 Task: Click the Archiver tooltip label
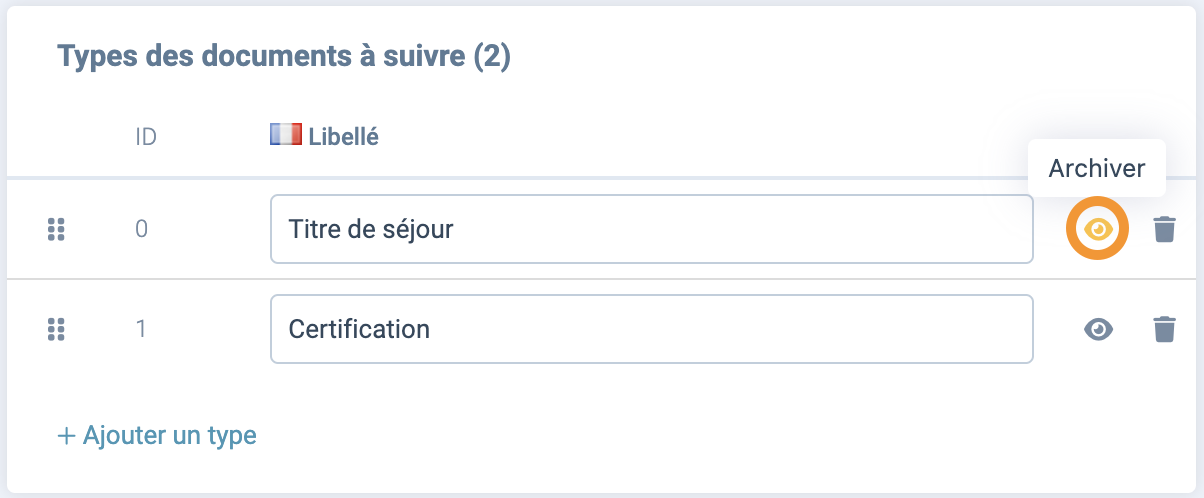click(1097, 168)
